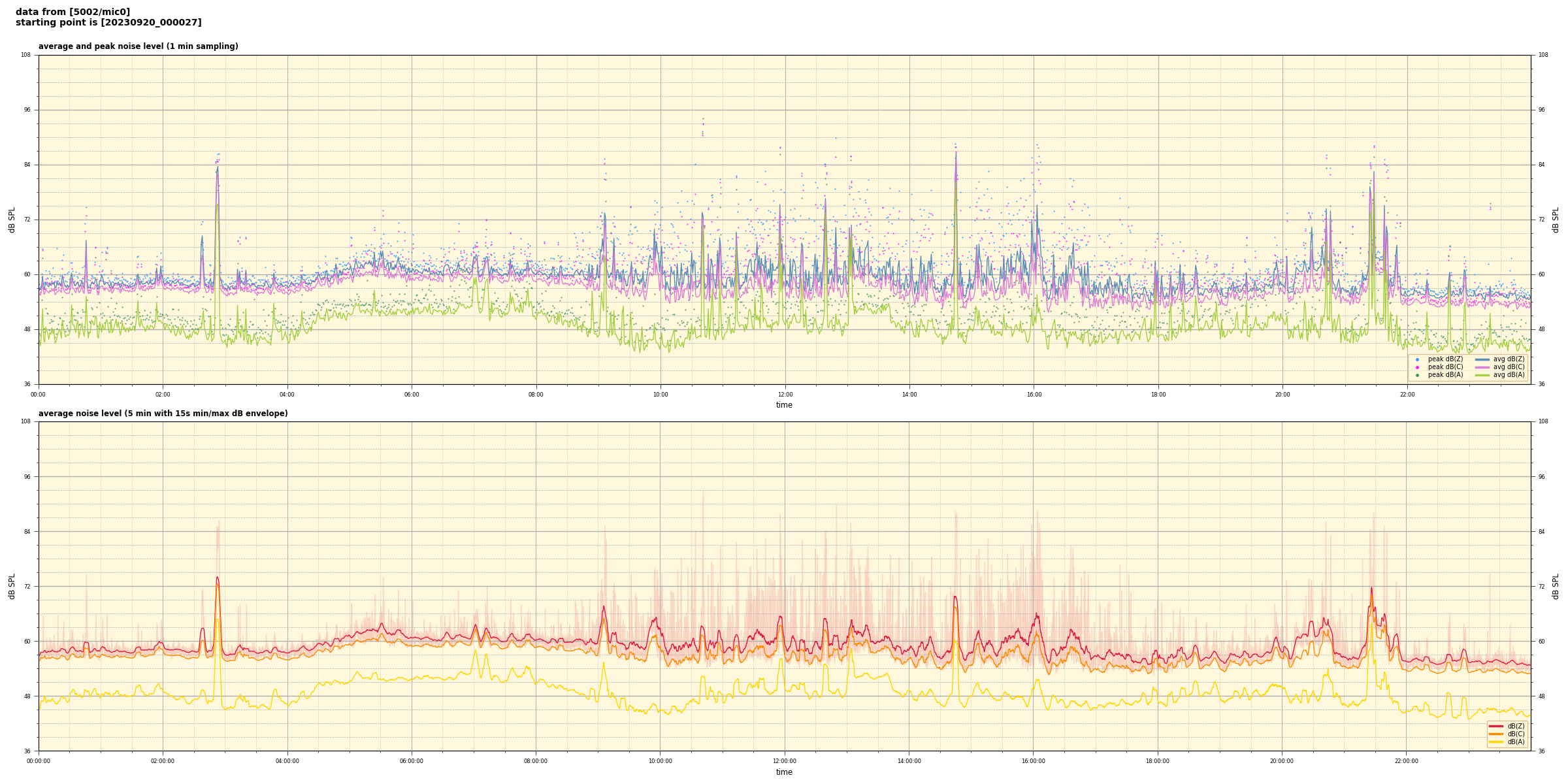
Task: Click 108 tick at top-left of upper chart
Action: coord(25,55)
